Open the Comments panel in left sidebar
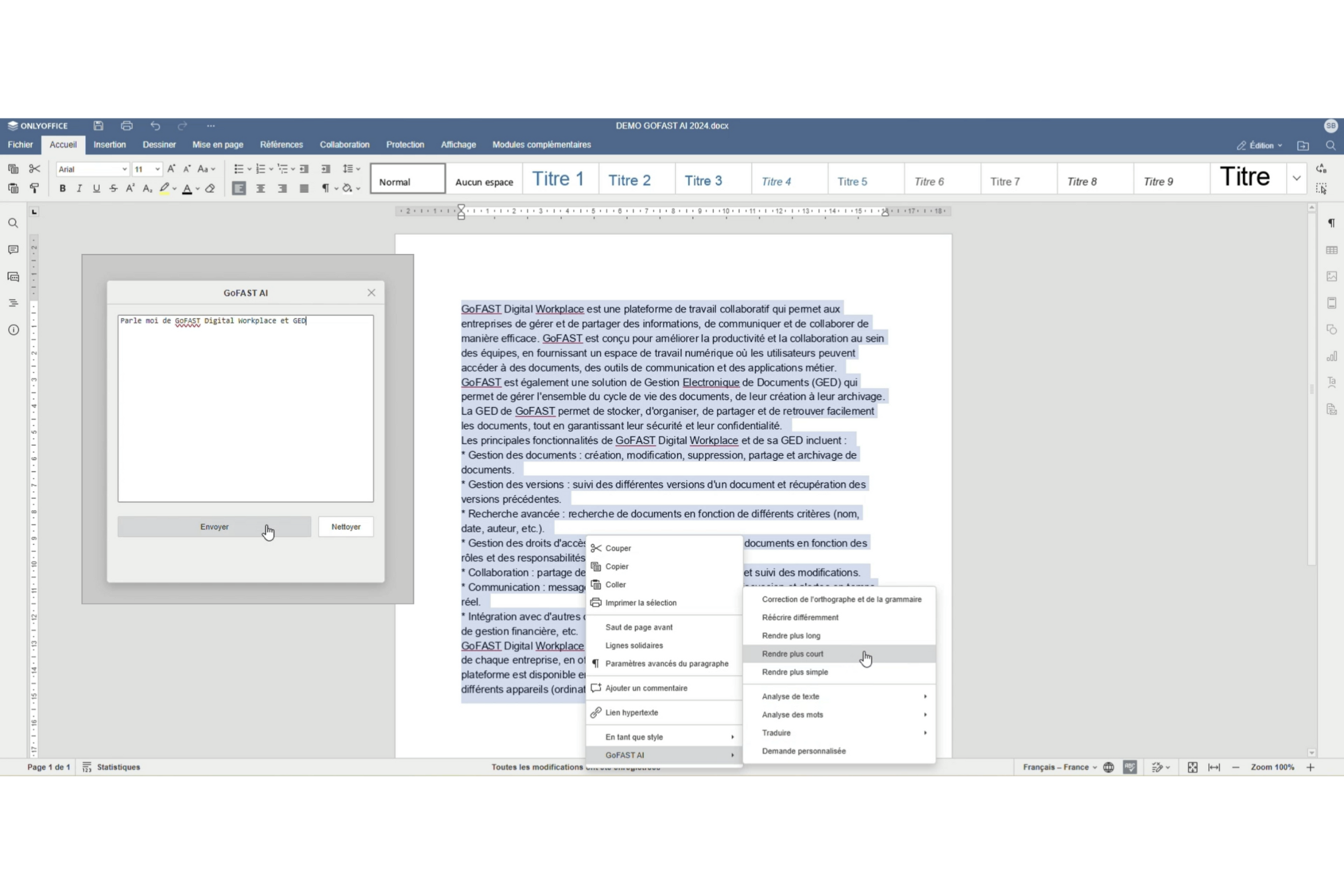The image size is (1344, 896). [x=13, y=250]
